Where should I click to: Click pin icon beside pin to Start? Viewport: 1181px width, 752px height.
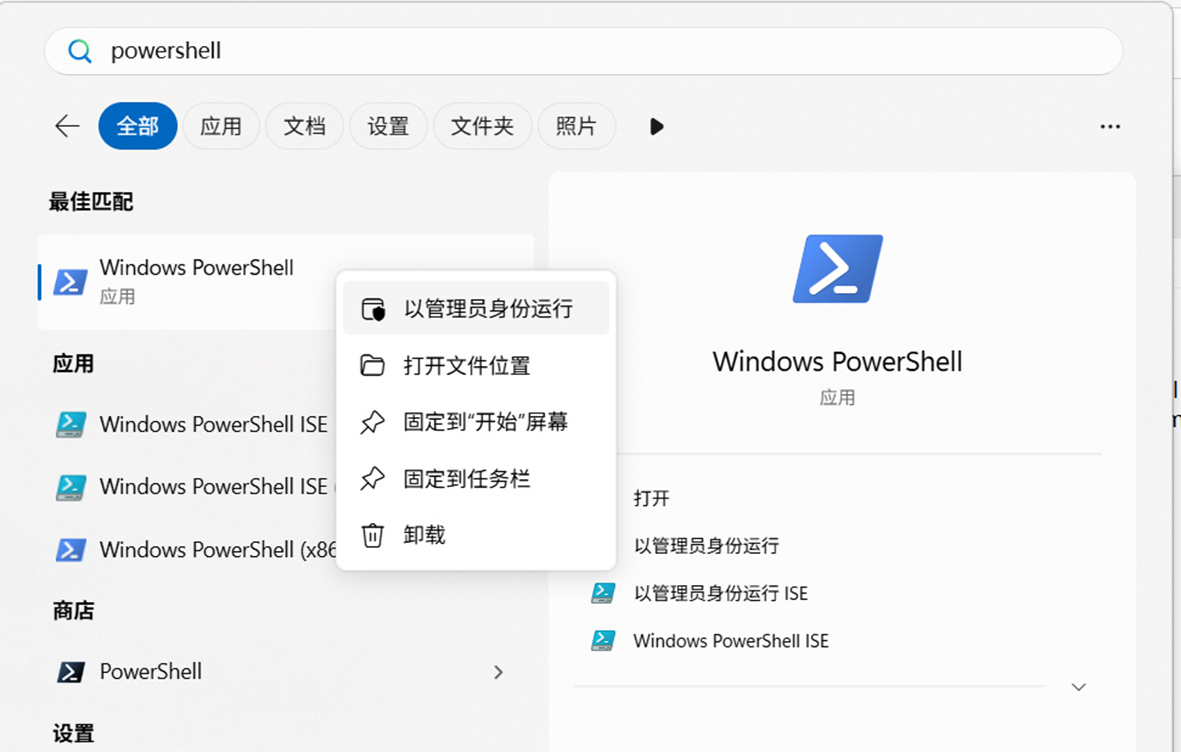click(x=372, y=422)
